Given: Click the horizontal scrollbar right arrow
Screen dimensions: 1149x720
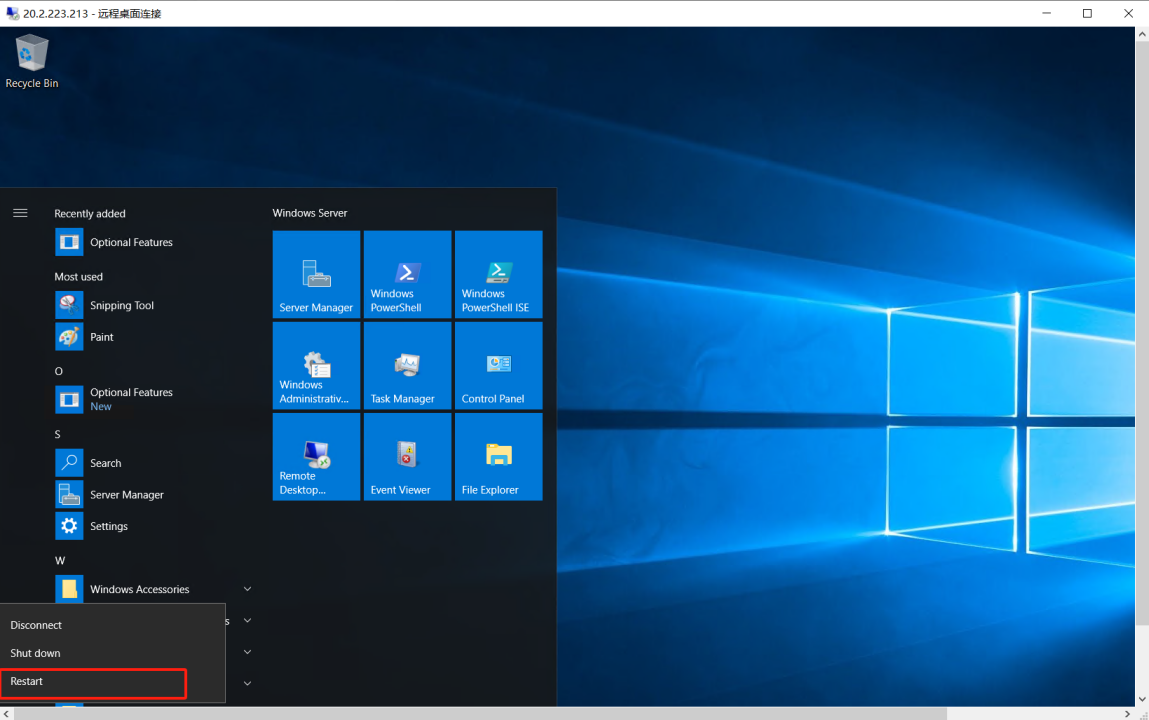Looking at the screenshot, I should (x=1128, y=713).
